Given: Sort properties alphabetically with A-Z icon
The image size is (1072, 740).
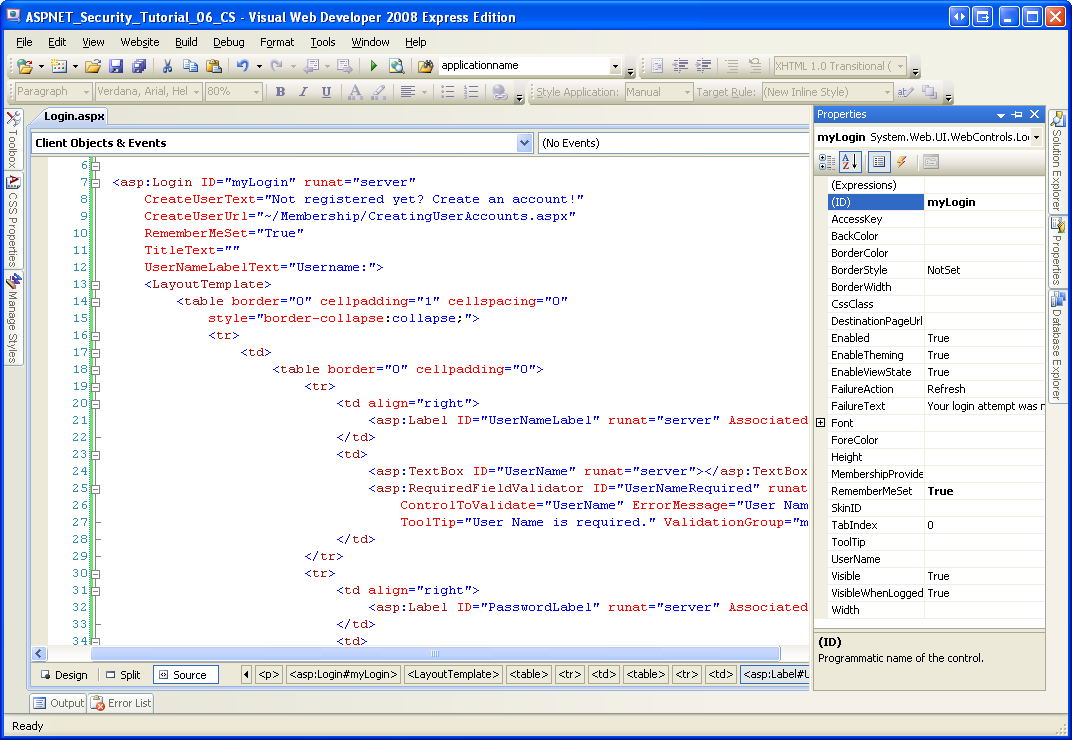Looking at the screenshot, I should (851, 162).
